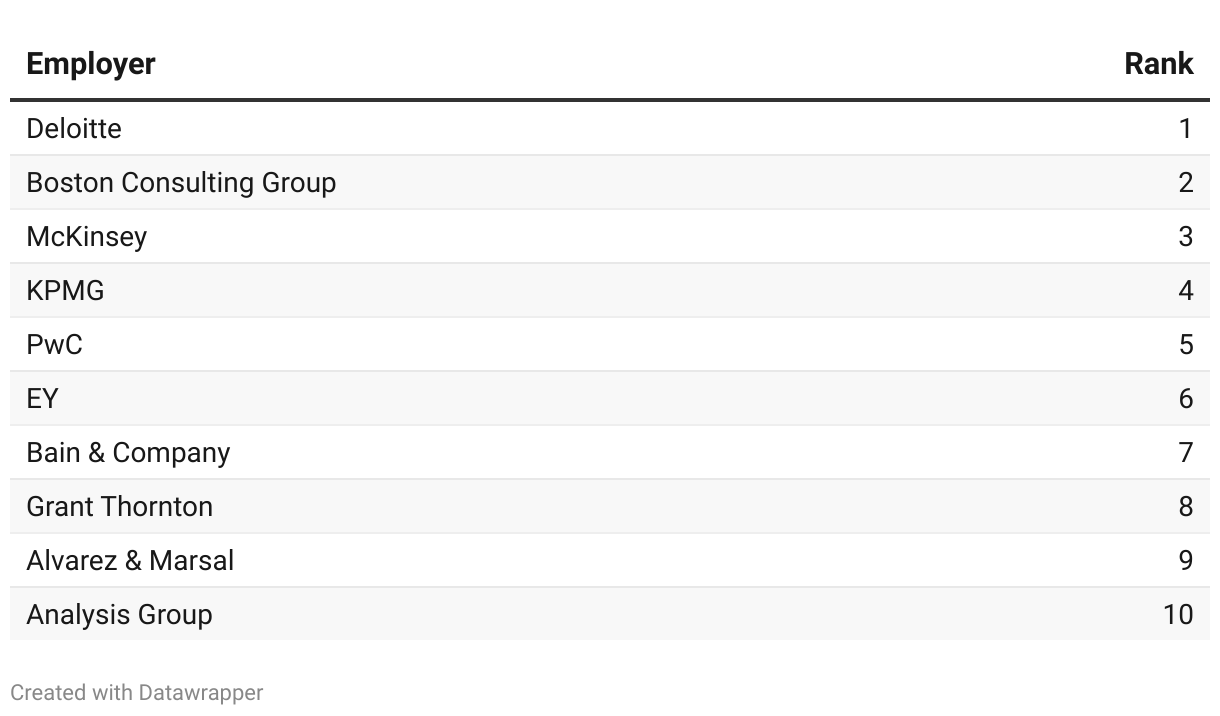Click the Rank column header
Image resolution: width=1220 pixels, height=716 pixels.
(x=1158, y=63)
